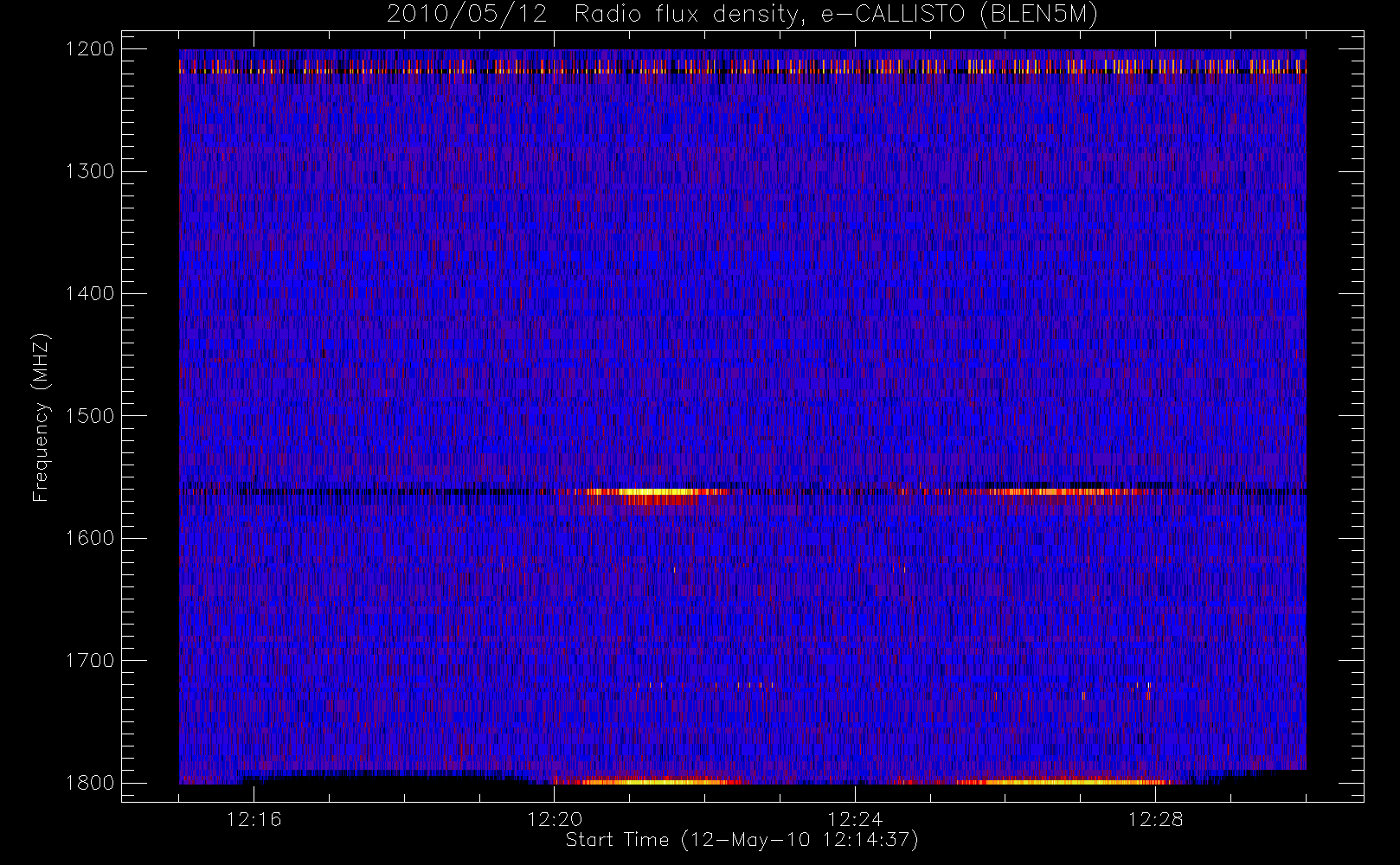Click the date '2010/05/12' in the title
Screen dimensions: 1400x865
click(x=466, y=15)
